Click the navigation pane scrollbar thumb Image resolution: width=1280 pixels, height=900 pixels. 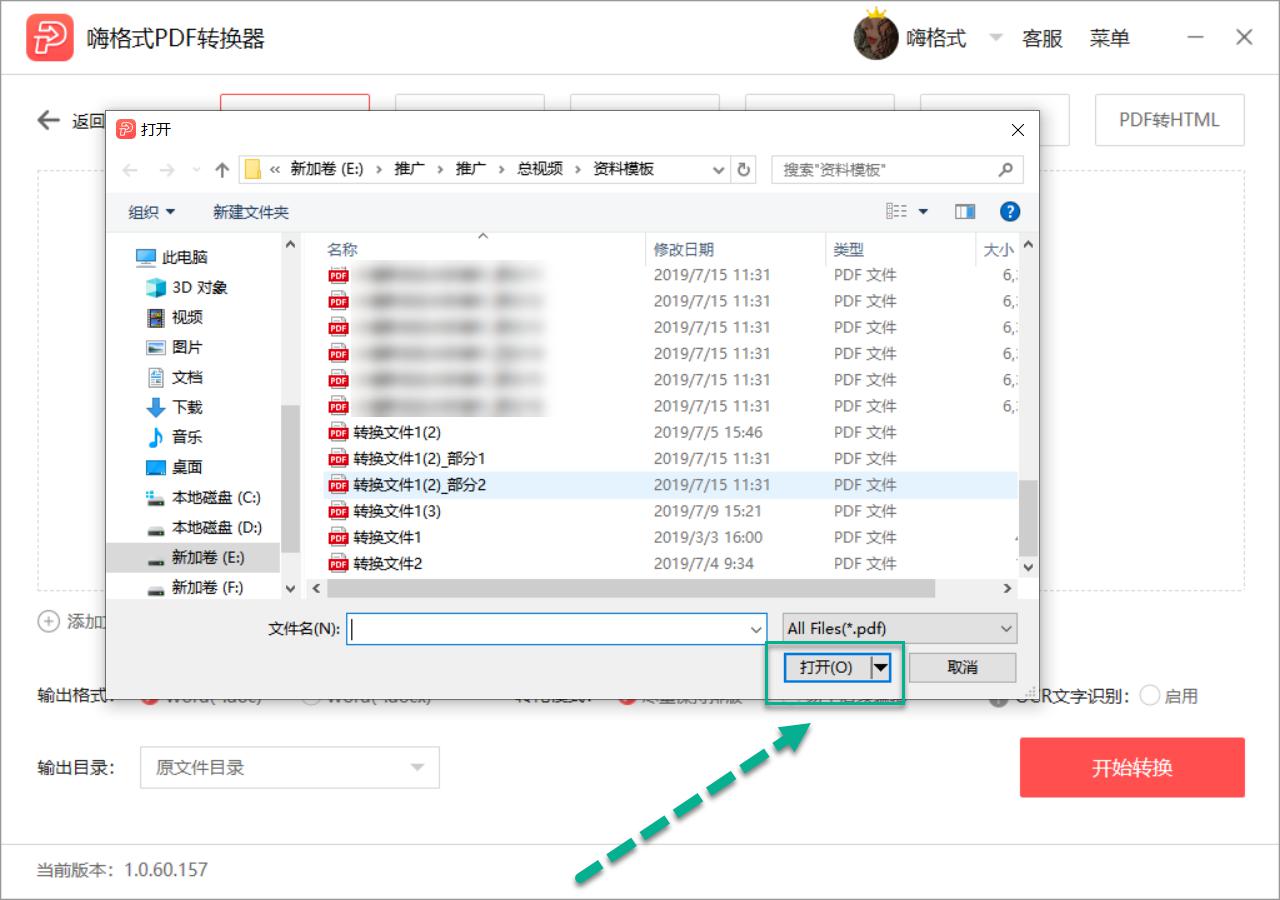[x=290, y=478]
